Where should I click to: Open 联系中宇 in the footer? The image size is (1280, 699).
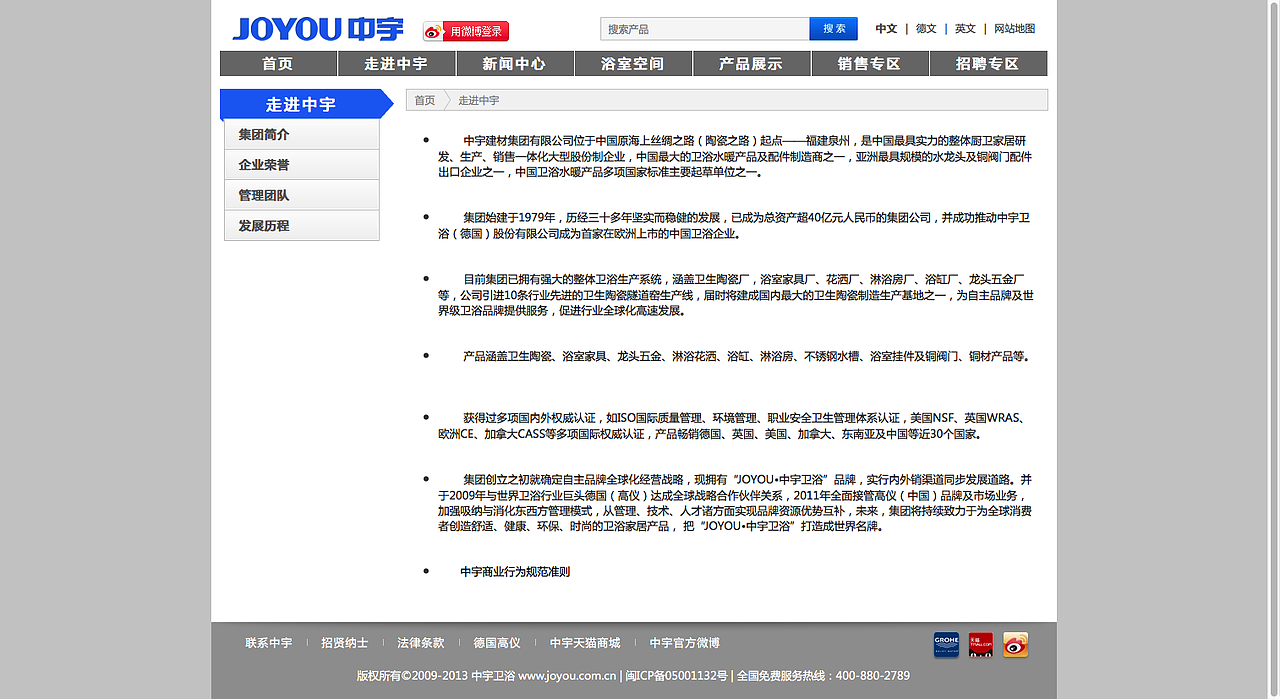tap(267, 643)
